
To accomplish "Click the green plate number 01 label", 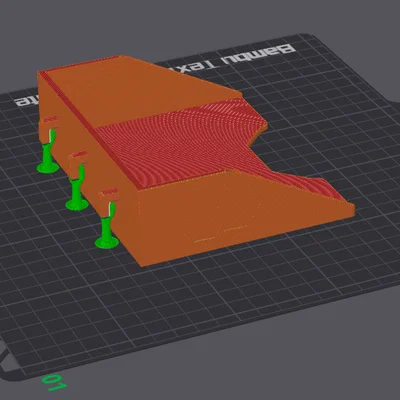I will coord(53,383).
